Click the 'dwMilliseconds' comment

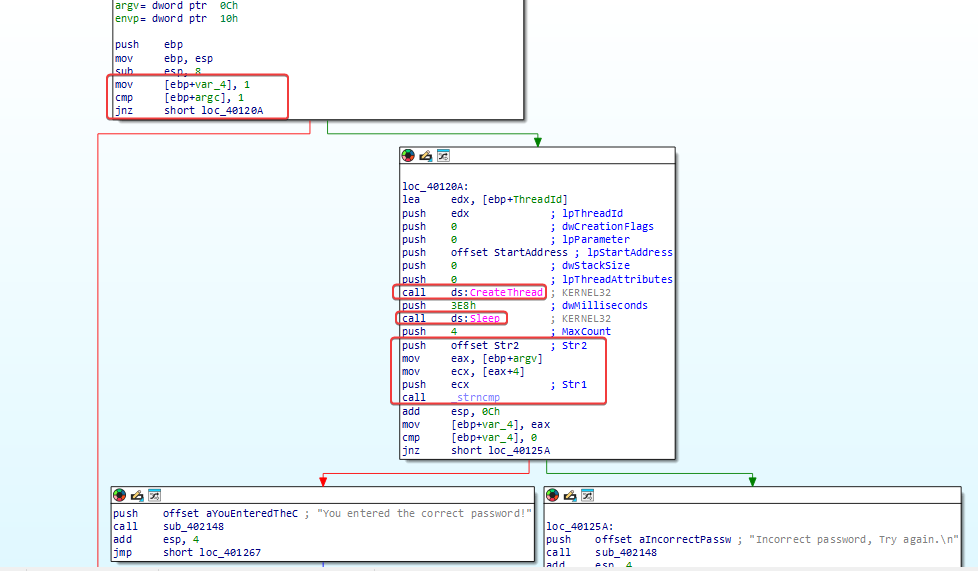(x=604, y=305)
